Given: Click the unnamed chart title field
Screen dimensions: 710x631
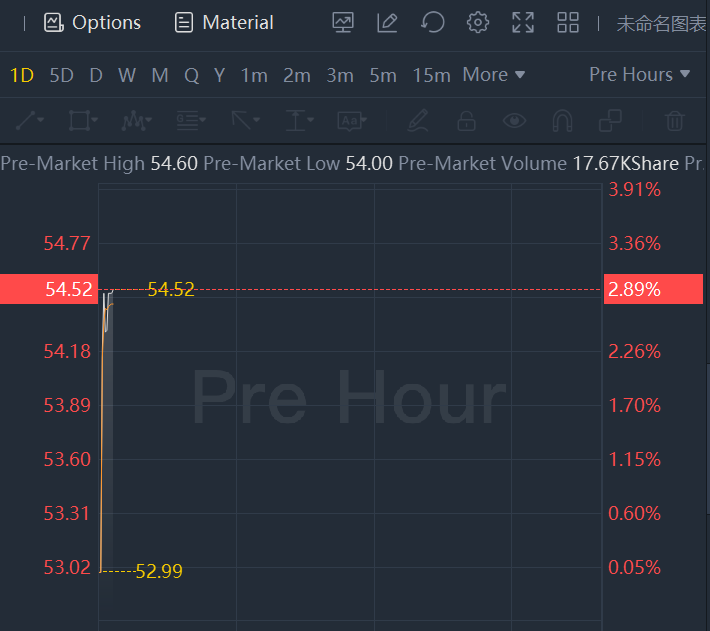Looking at the screenshot, I should click(661, 23).
